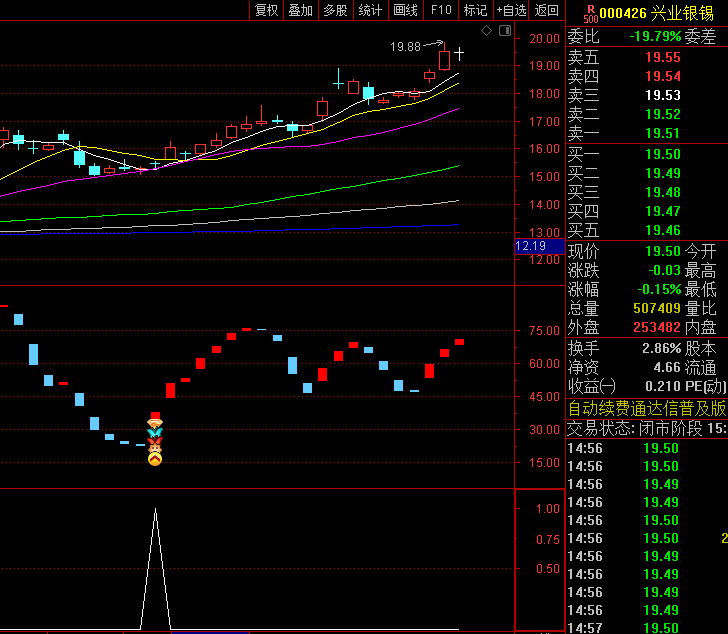The image size is (728, 634).
Task: Click the 返回 back button
Action: pyautogui.click(x=546, y=10)
